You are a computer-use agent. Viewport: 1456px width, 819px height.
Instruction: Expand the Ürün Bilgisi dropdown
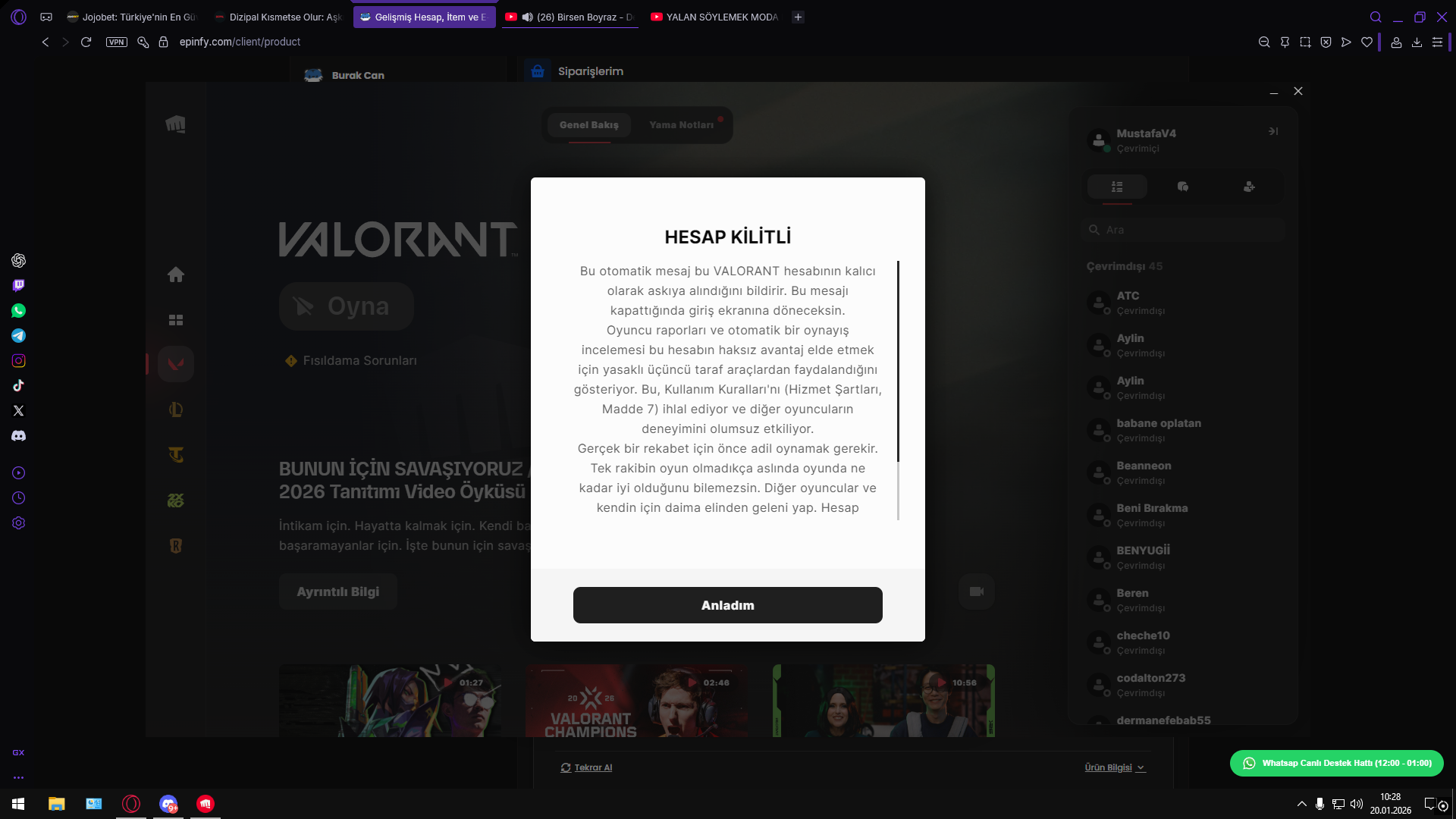[1115, 767]
